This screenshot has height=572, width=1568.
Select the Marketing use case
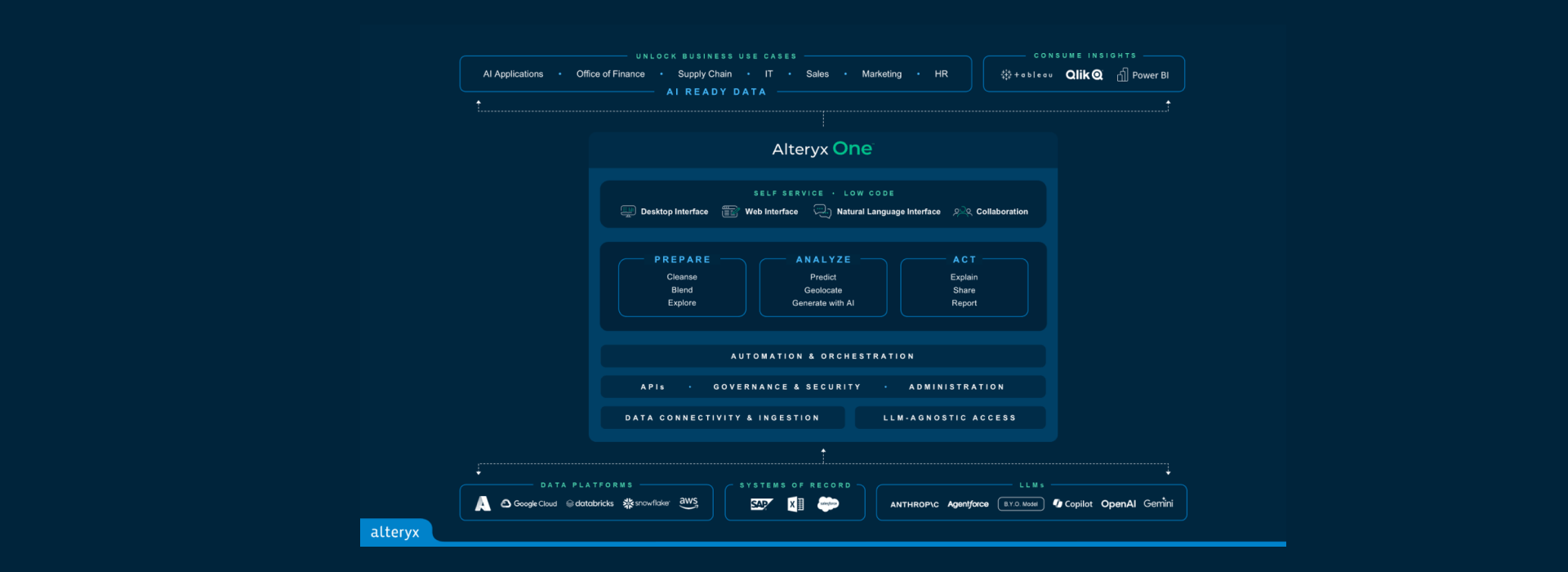(882, 74)
